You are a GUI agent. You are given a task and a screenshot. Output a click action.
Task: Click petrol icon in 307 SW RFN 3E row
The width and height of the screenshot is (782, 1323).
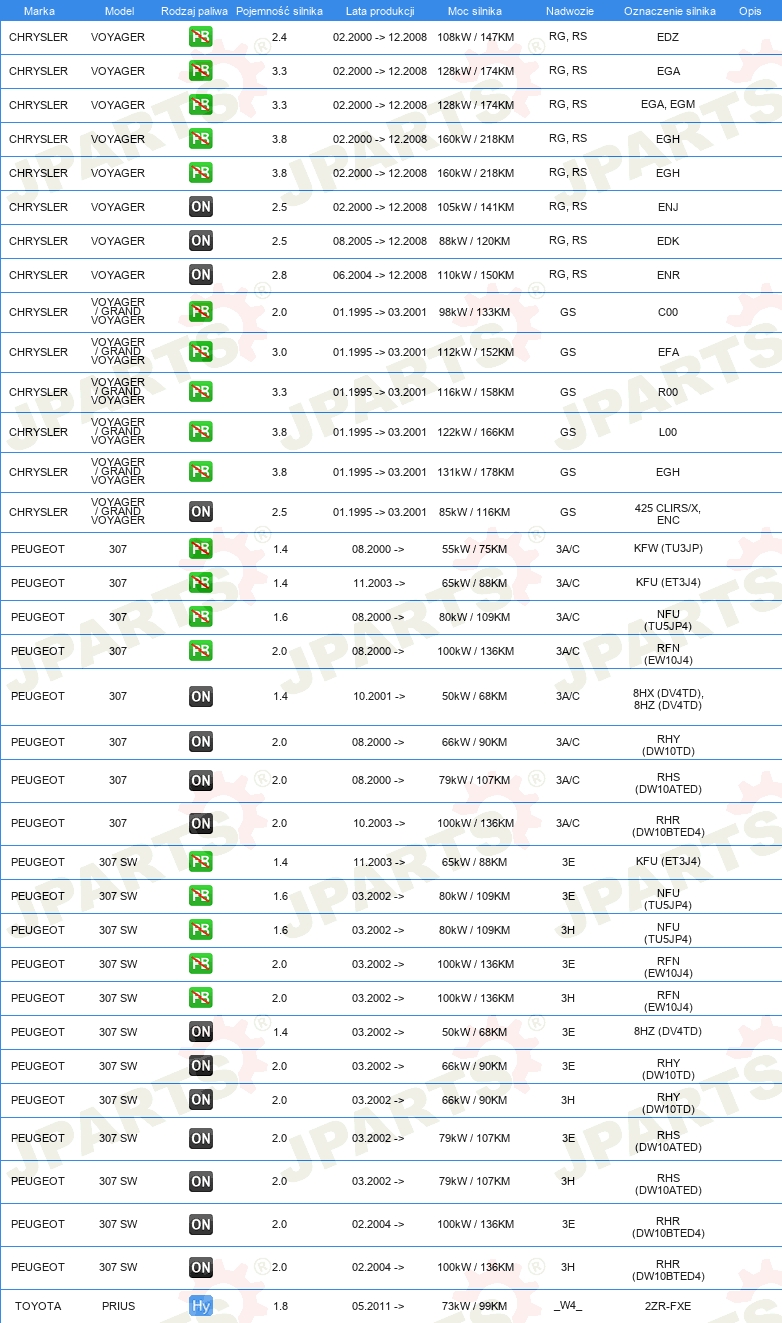pyautogui.click(x=201, y=964)
